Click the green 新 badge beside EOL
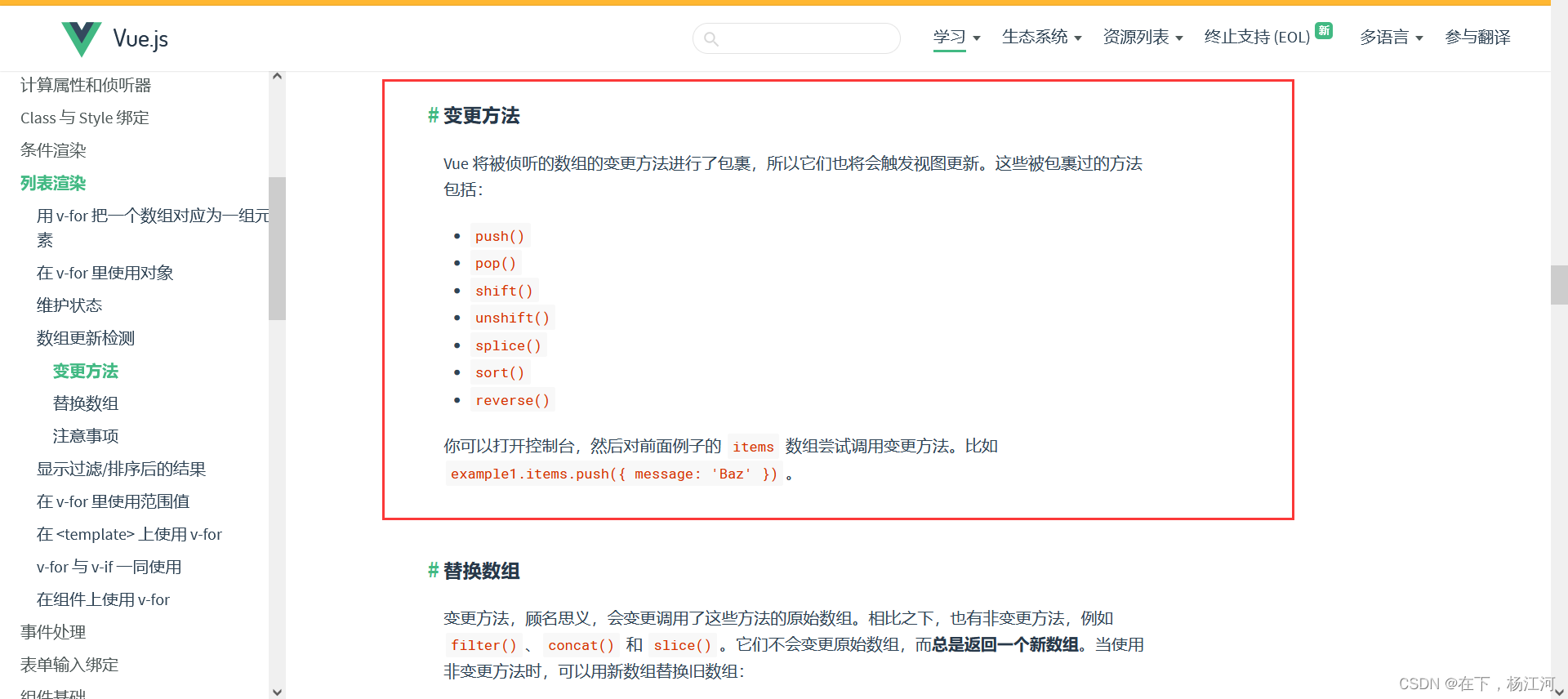Image resolution: width=1568 pixels, height=699 pixels. pos(1324,30)
